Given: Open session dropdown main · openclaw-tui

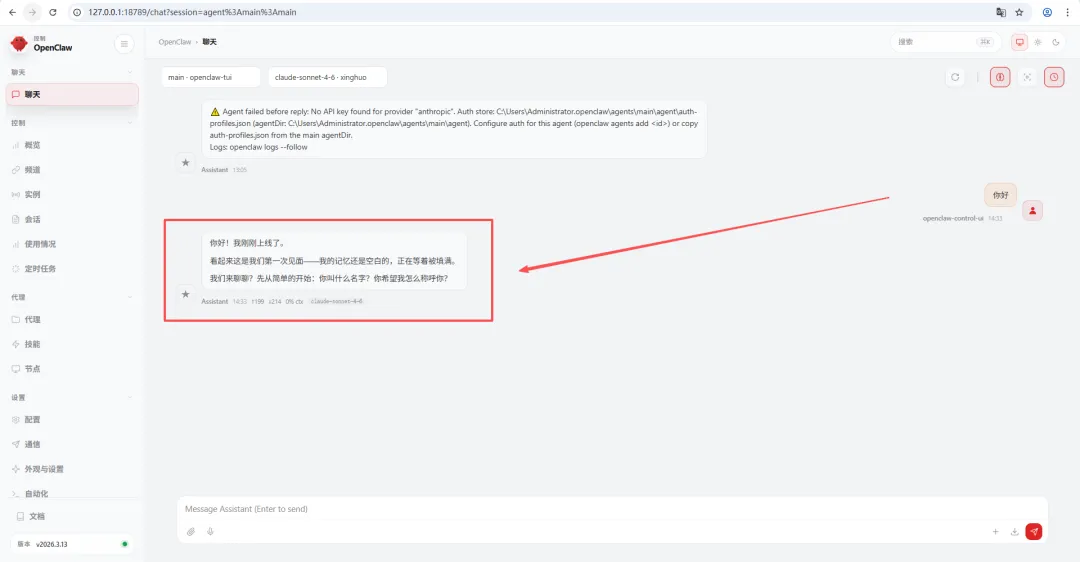Looking at the screenshot, I should [211, 77].
